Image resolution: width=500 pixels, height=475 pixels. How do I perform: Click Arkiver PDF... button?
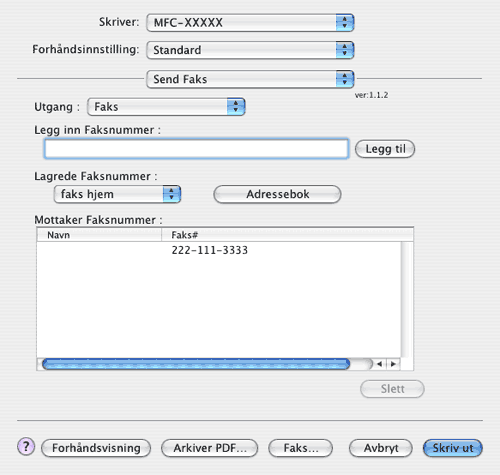[210, 448]
